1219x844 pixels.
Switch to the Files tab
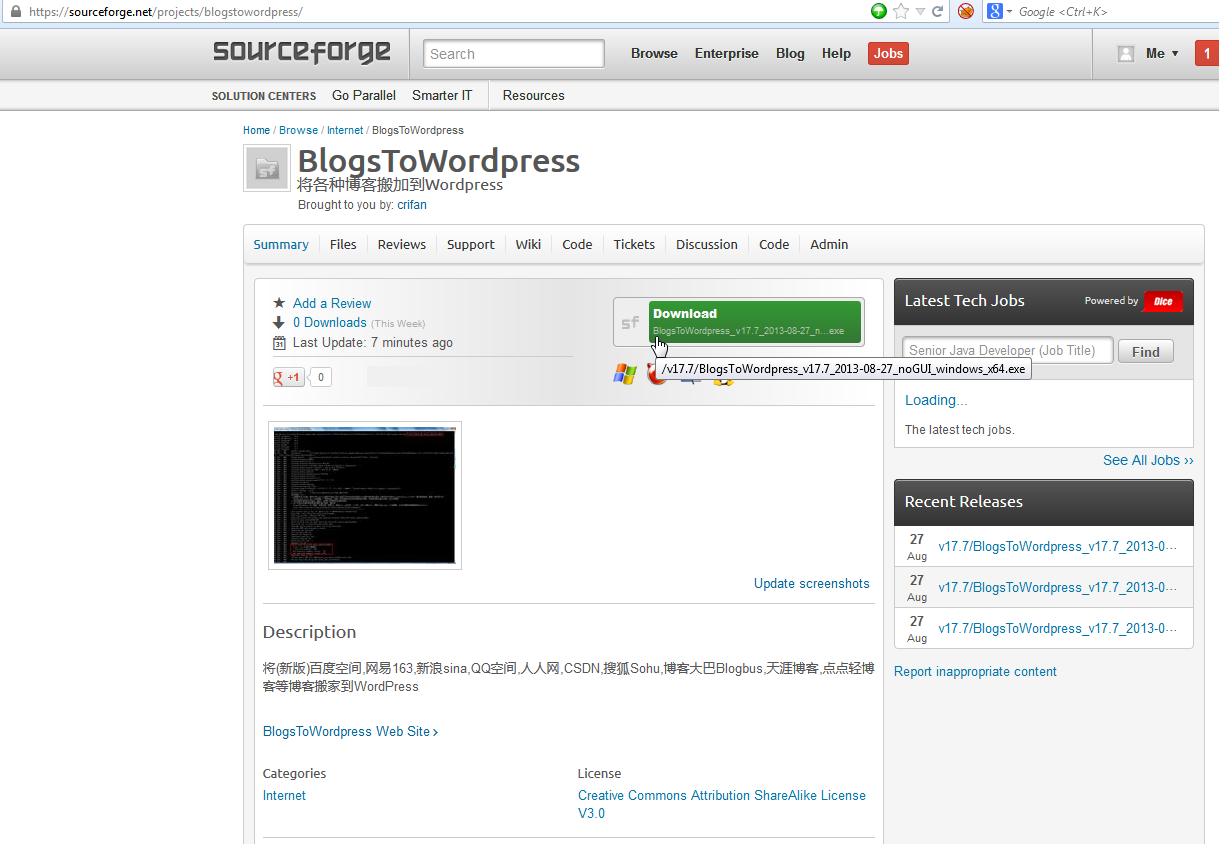coord(343,244)
